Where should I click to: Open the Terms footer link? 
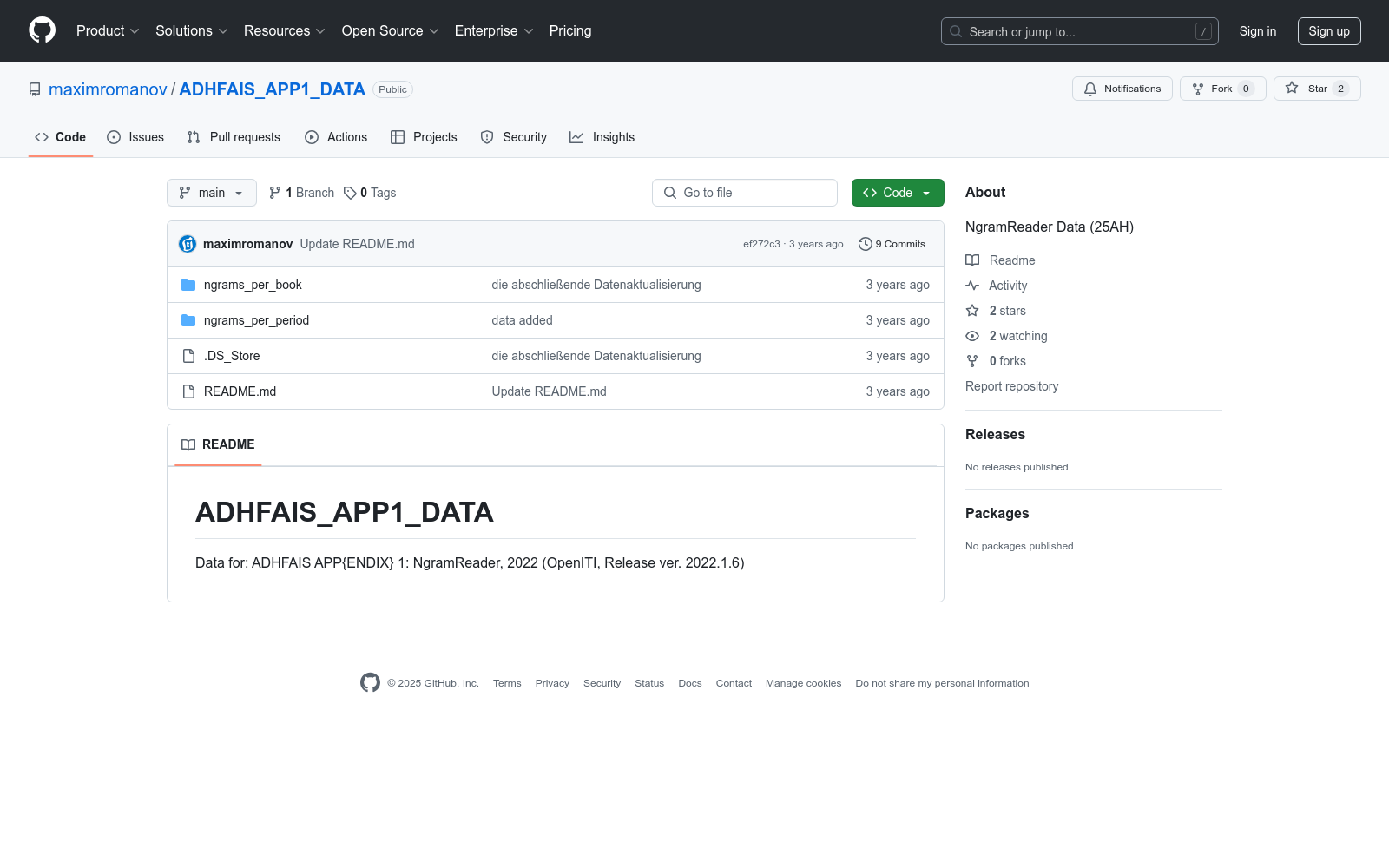coord(507,683)
